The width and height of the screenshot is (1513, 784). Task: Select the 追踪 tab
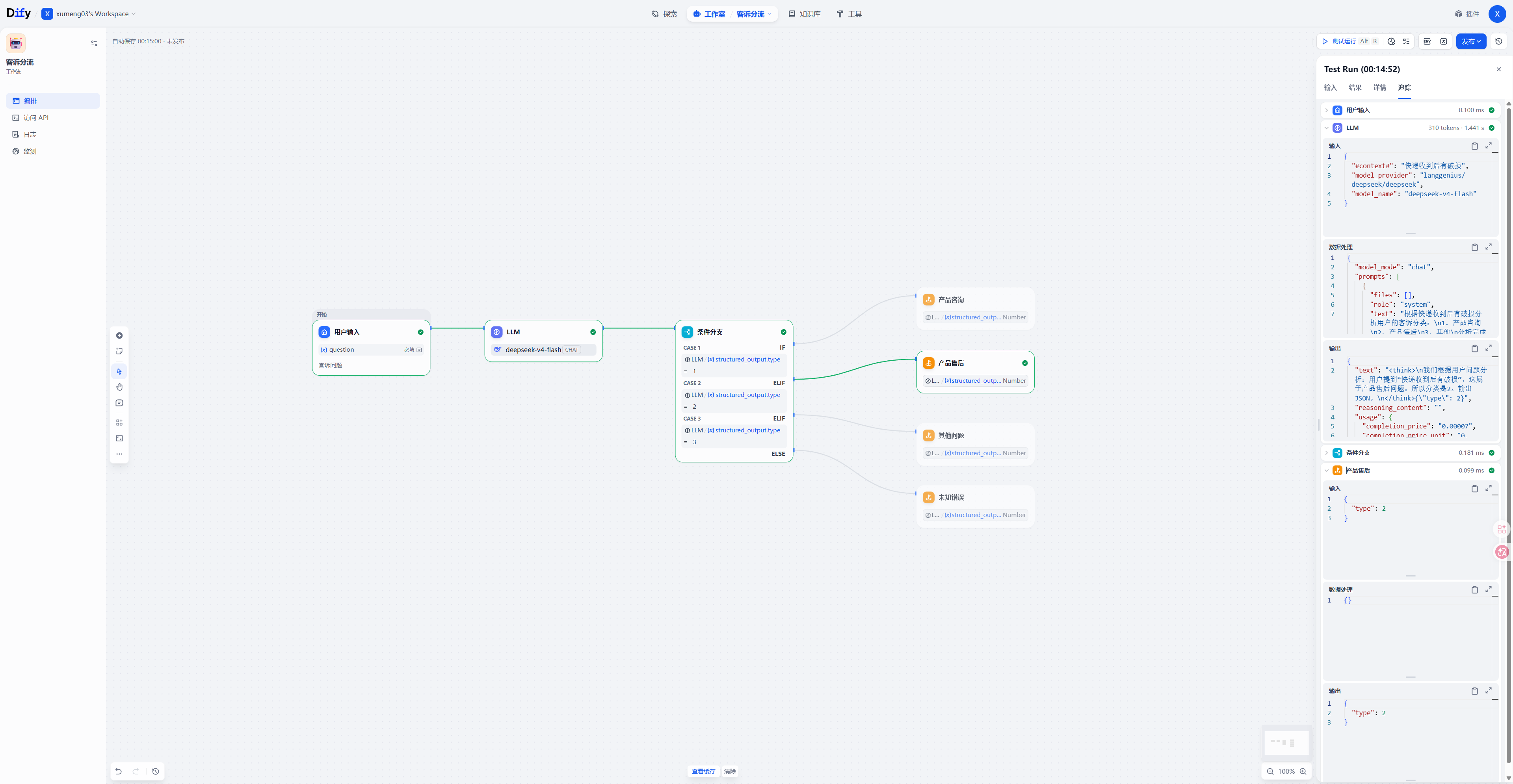coord(1404,87)
